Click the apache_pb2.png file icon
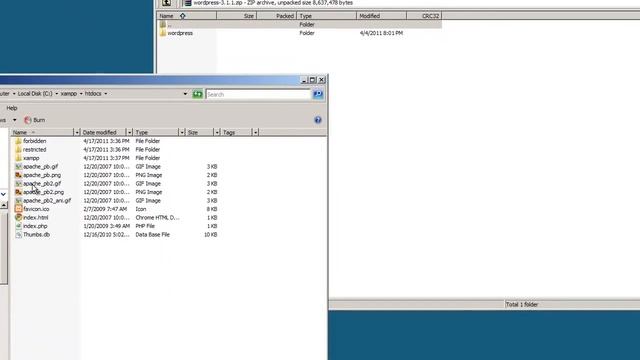Screen dimensions: 640x360 click(x=18, y=192)
